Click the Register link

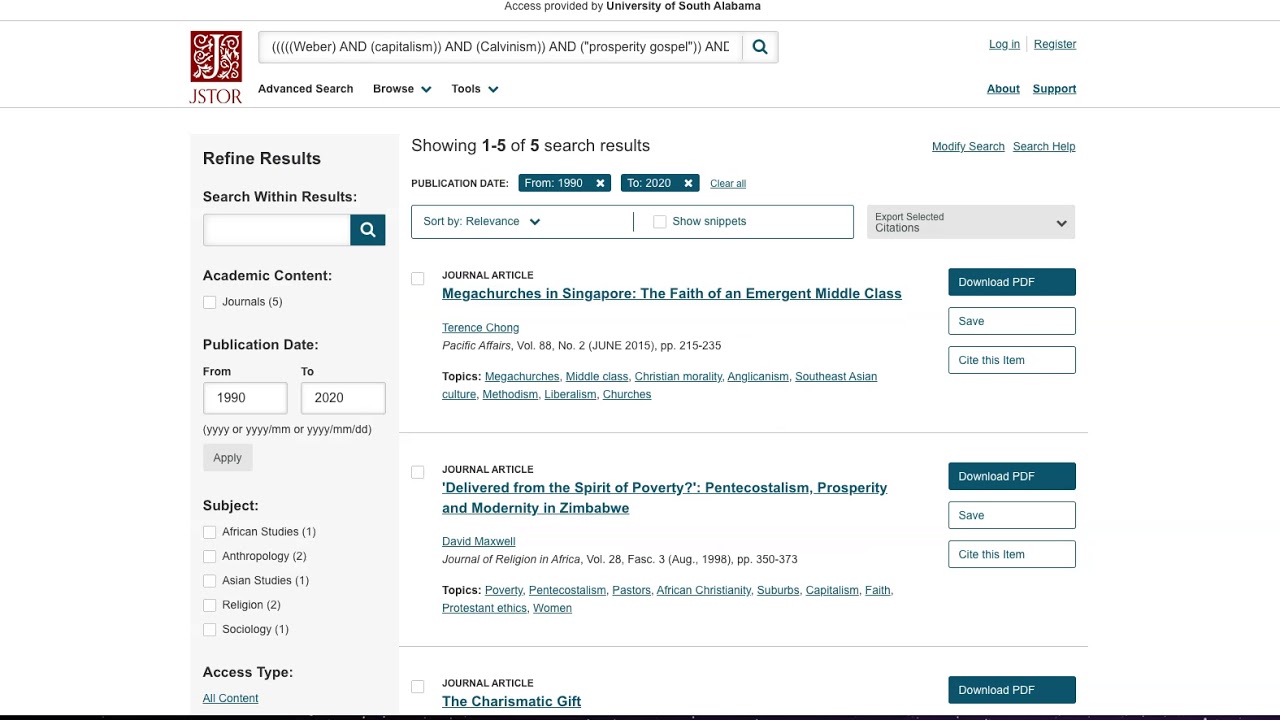pyautogui.click(x=1055, y=44)
